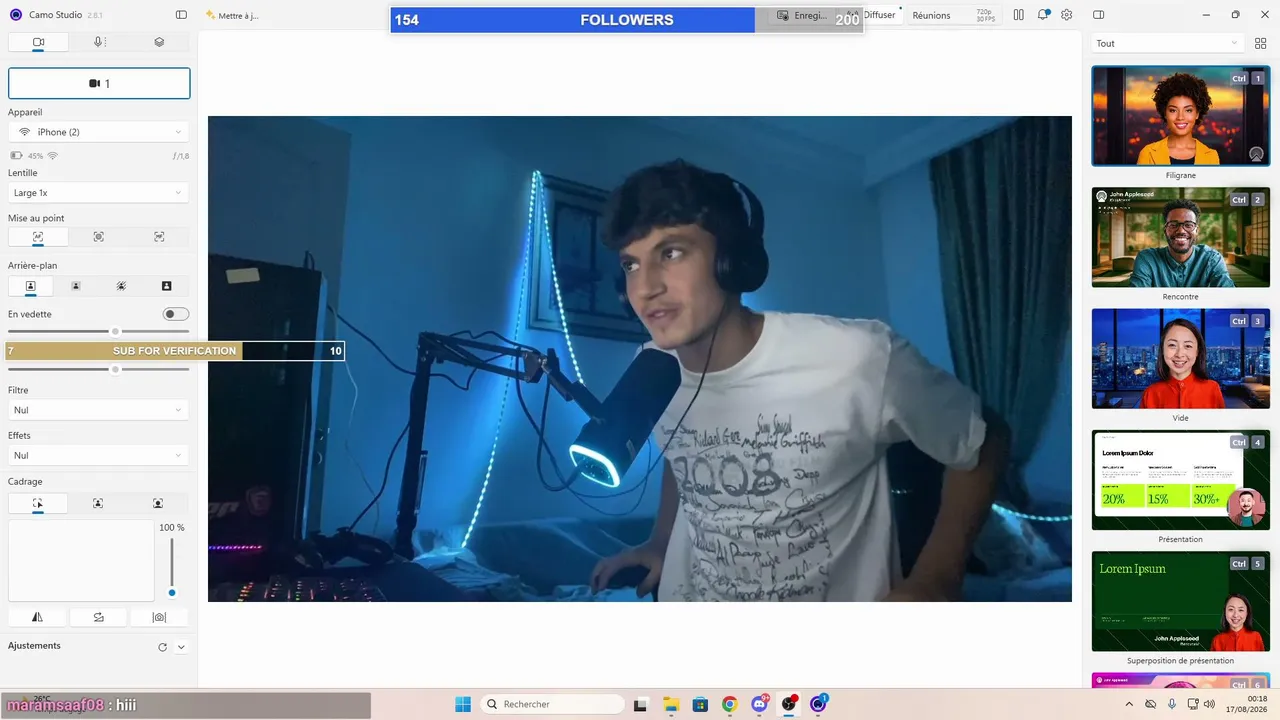Click the Mettre à jour update button
This screenshot has width=1280, height=720.
click(232, 15)
